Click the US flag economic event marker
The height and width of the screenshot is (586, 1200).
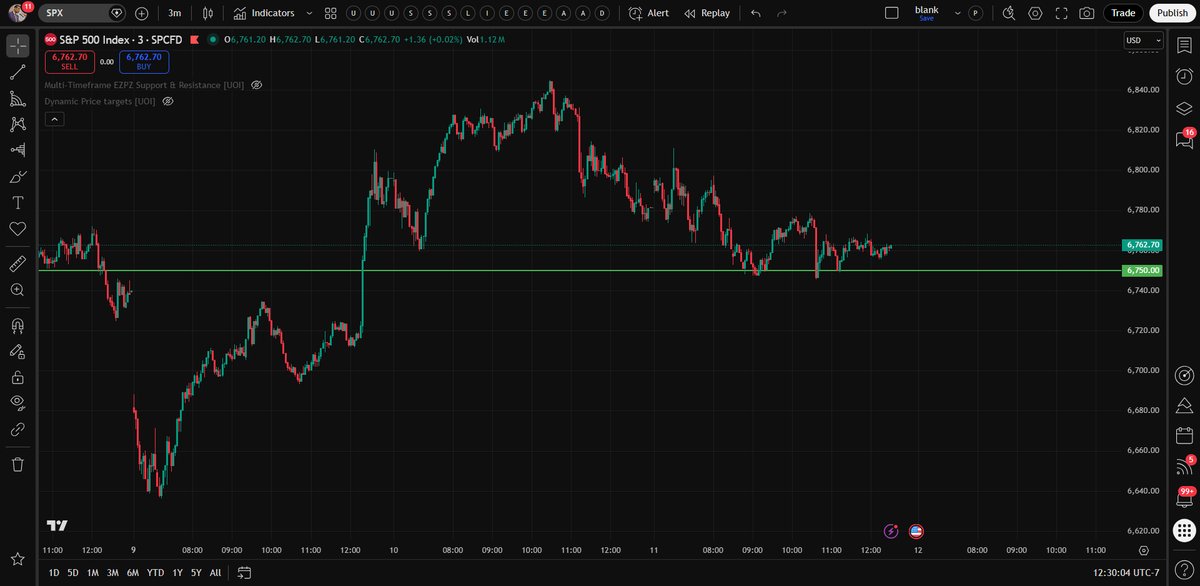point(916,531)
